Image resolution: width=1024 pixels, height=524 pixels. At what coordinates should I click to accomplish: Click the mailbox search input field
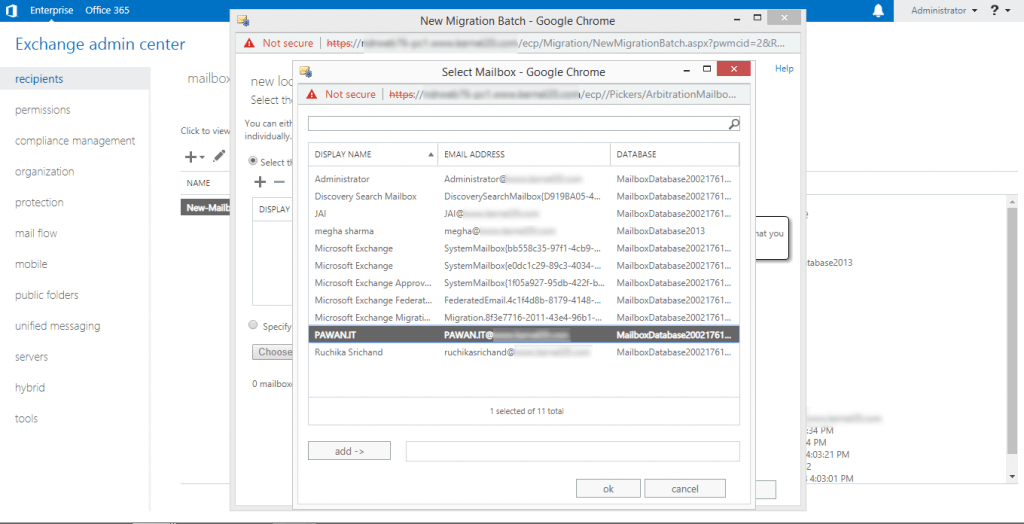pos(519,123)
